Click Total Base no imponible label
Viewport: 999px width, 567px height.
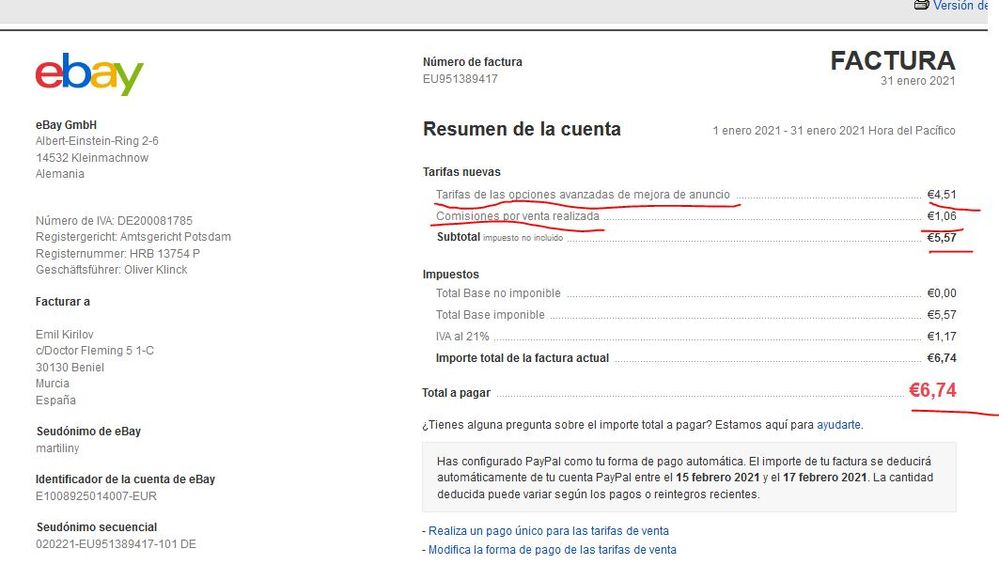(x=498, y=294)
